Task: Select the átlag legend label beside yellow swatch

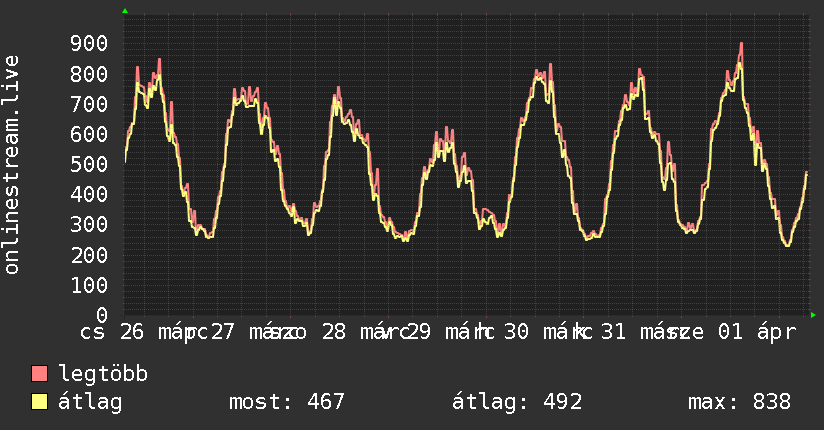Action: (90, 402)
